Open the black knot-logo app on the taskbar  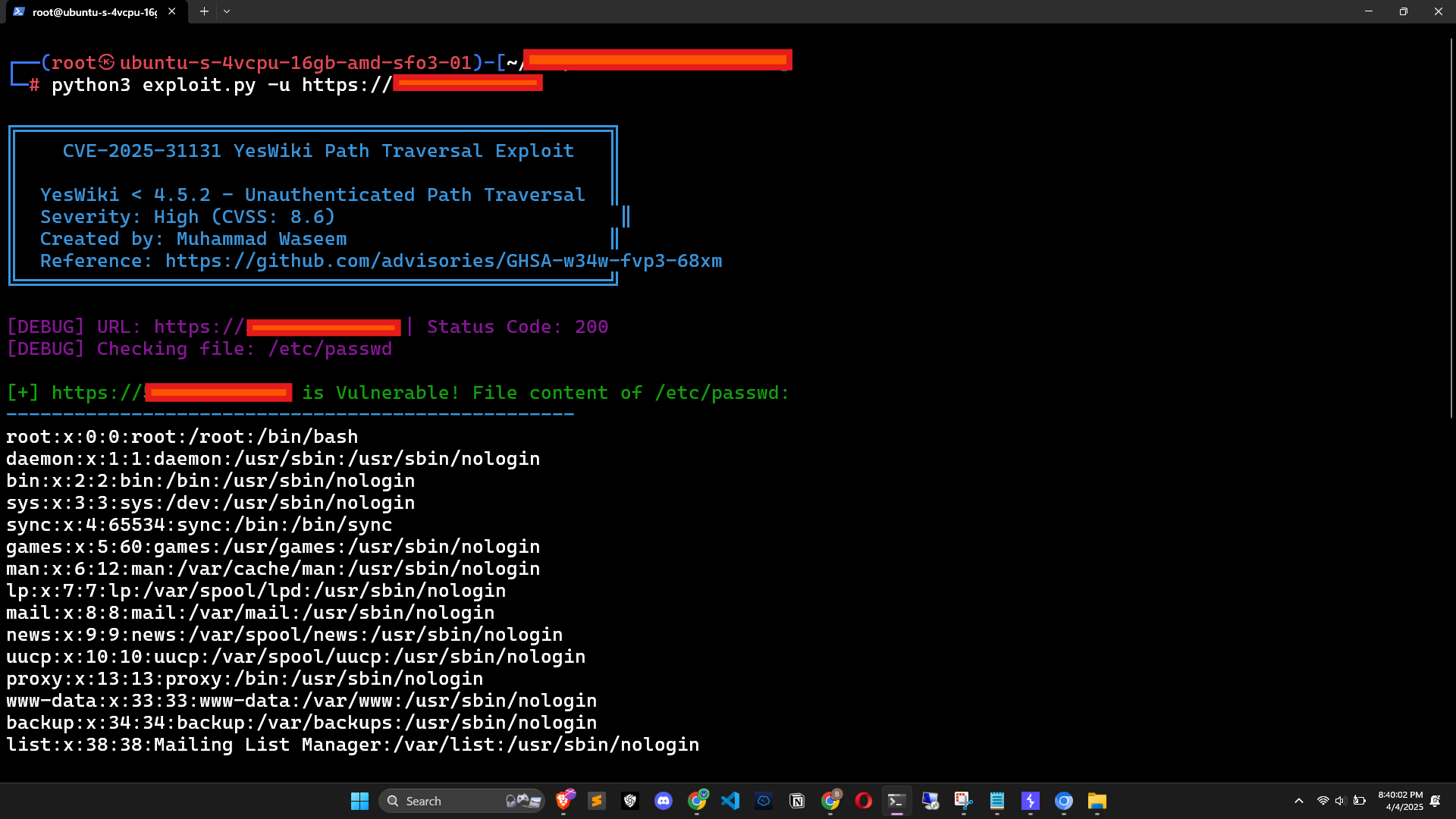click(630, 801)
